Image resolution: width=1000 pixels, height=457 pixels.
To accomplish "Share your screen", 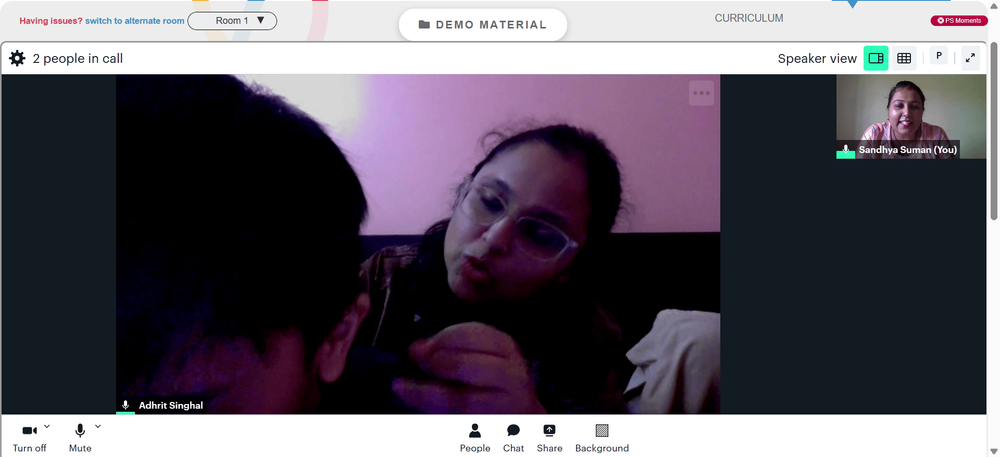I will coord(549,439).
